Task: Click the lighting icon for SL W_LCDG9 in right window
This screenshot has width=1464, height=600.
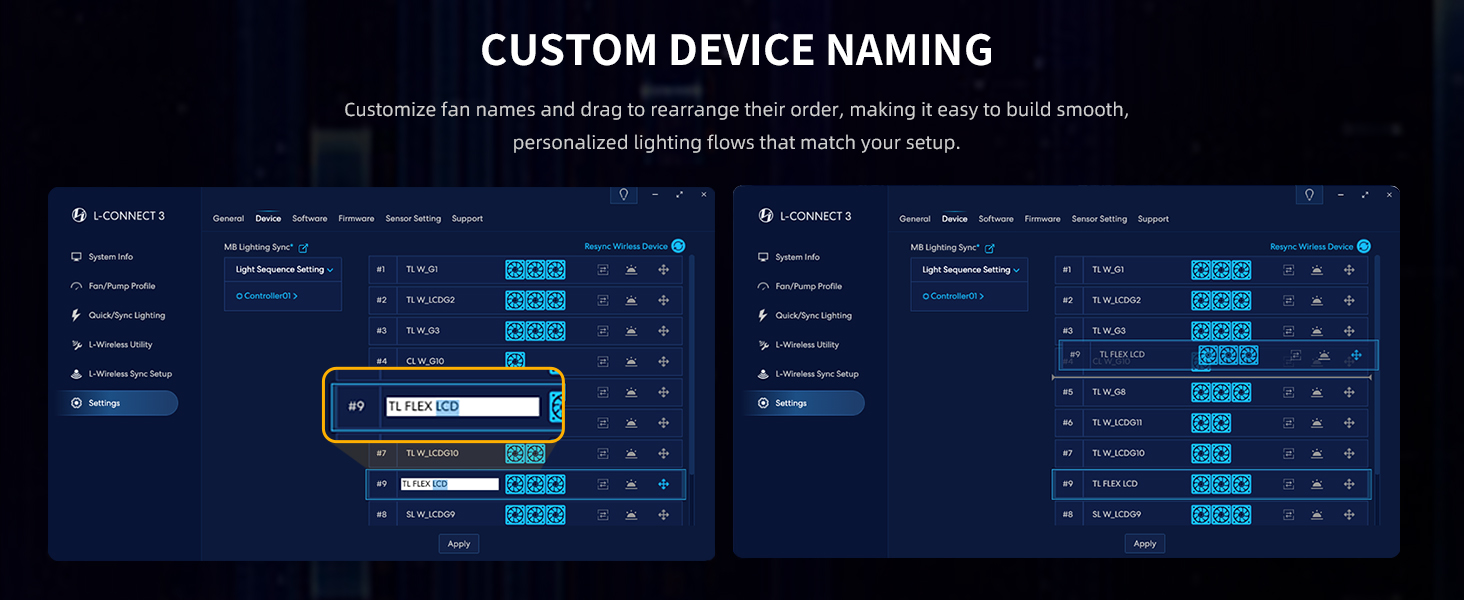Action: tap(1318, 515)
